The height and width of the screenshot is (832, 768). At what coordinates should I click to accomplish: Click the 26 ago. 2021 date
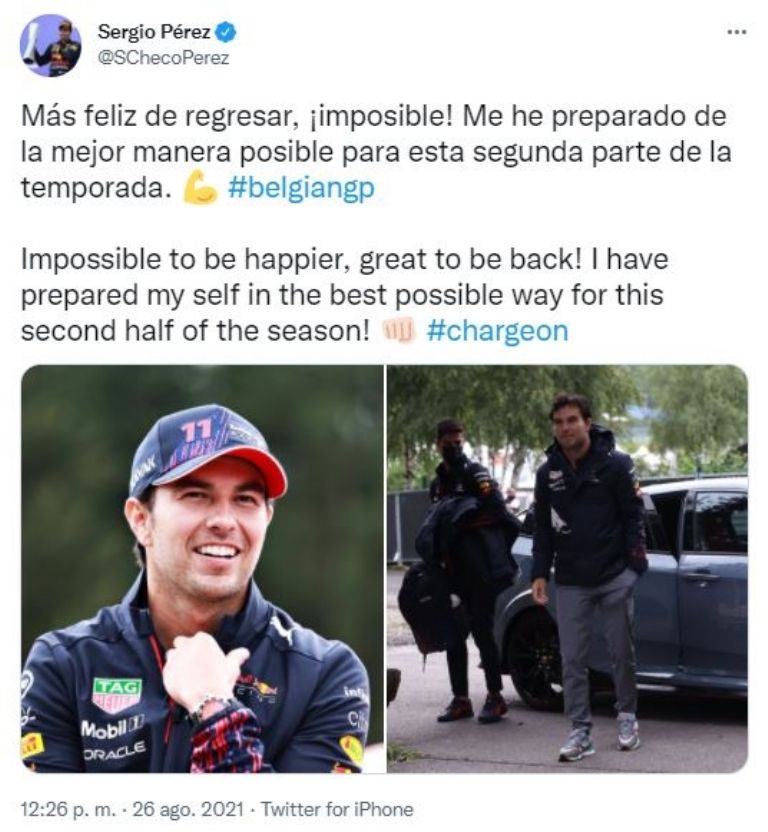[188, 809]
